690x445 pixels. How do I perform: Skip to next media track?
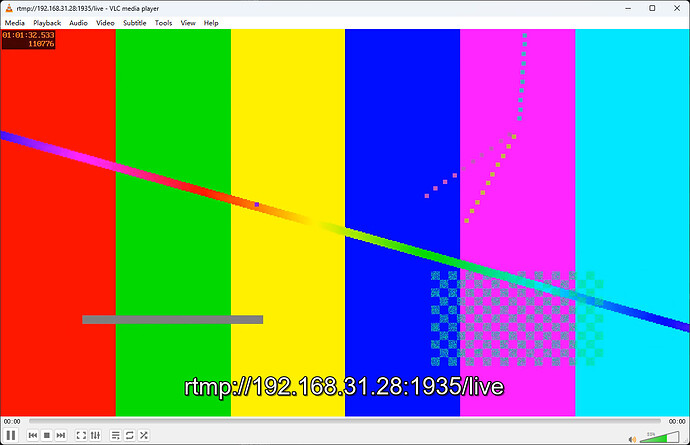tap(61, 435)
